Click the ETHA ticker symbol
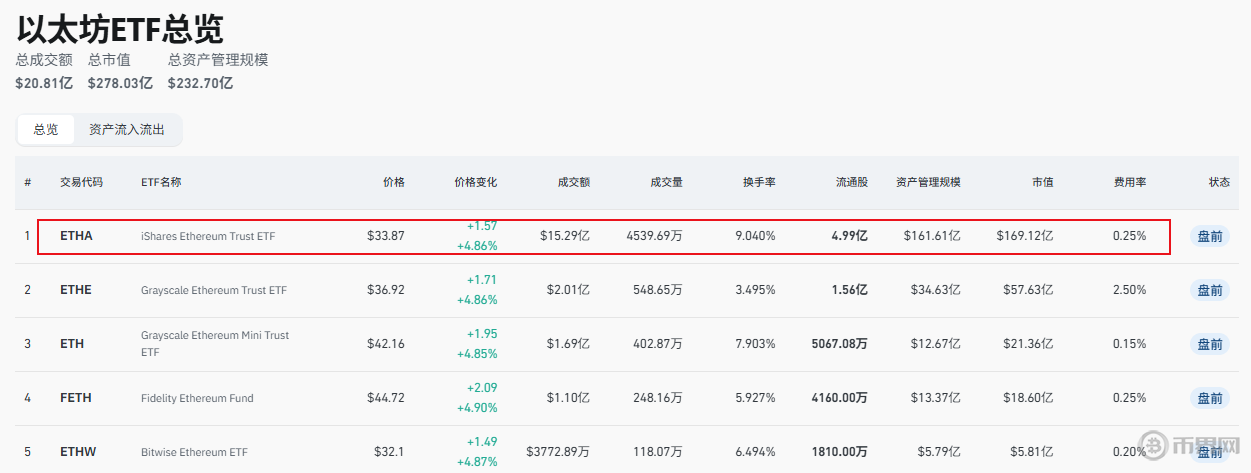The width and height of the screenshot is (1251, 473). coord(76,236)
